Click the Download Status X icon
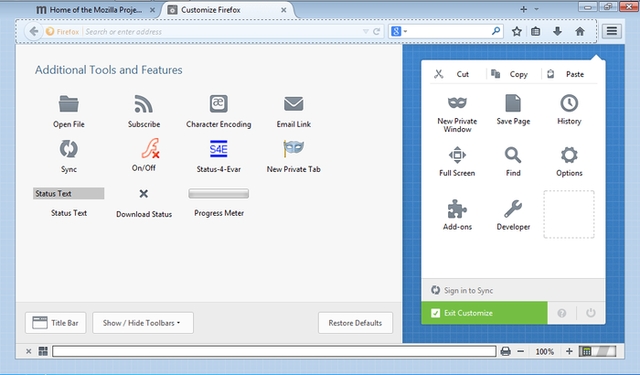 tap(144, 193)
